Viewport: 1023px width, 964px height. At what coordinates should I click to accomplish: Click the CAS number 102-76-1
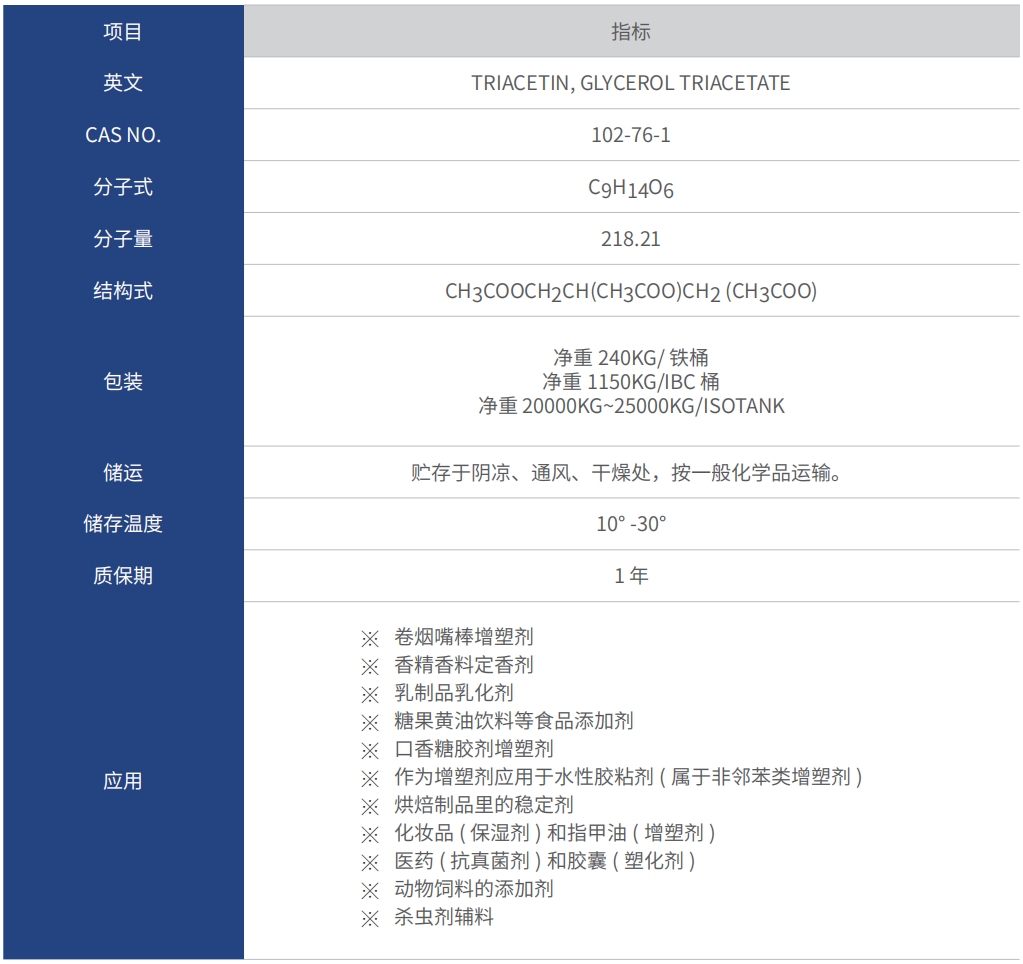(x=630, y=135)
